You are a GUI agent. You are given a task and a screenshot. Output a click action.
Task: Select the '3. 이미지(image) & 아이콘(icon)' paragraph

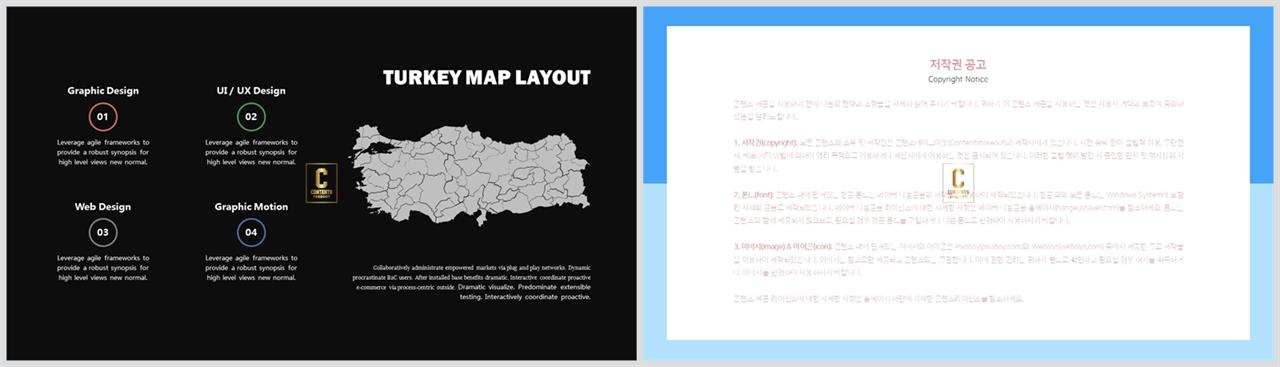click(958, 259)
